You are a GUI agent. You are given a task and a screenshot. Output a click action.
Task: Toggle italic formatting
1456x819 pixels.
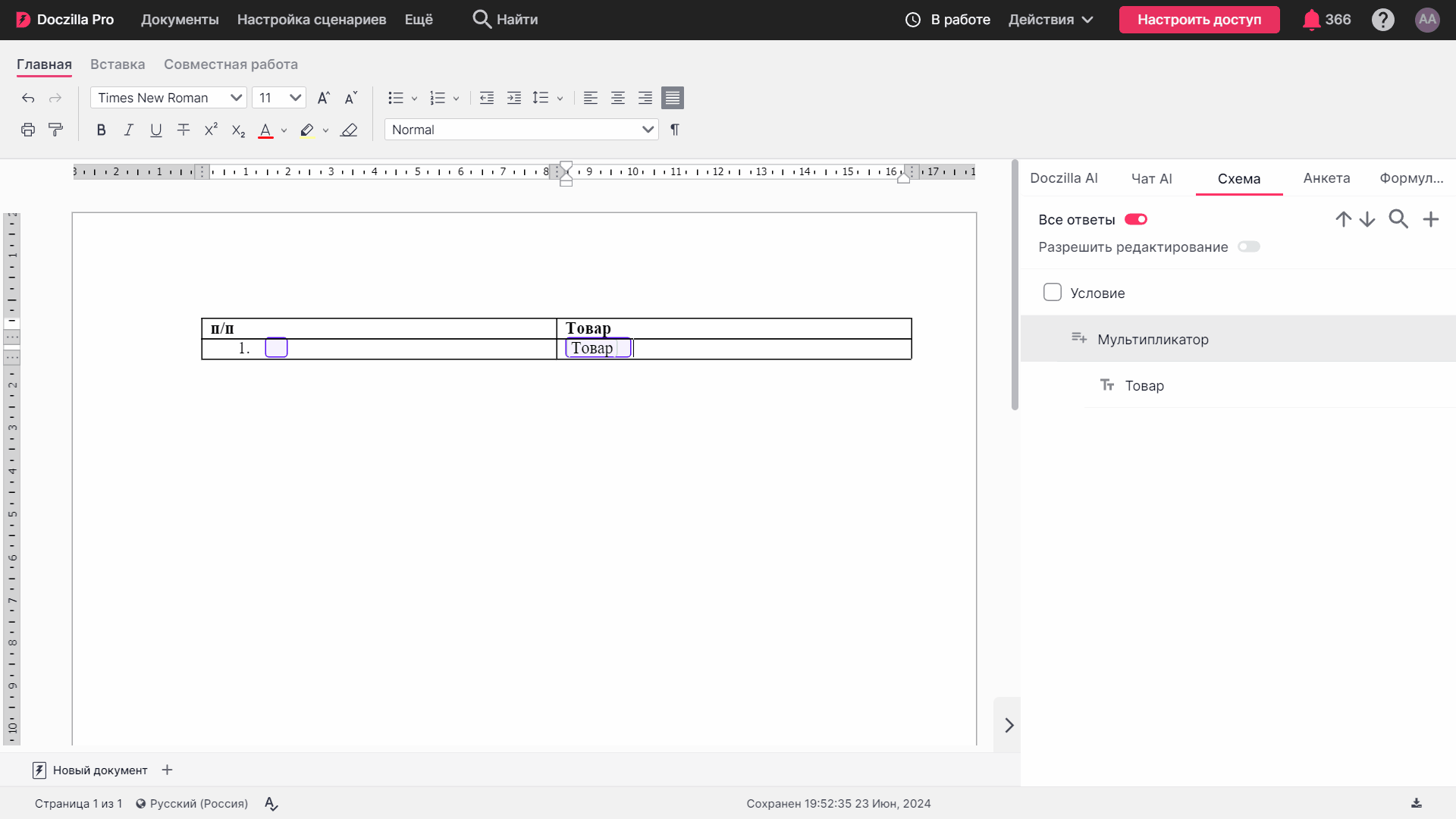pos(128,130)
